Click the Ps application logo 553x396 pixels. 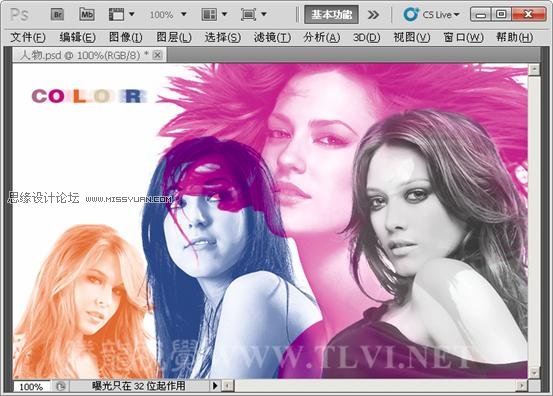pos(19,15)
